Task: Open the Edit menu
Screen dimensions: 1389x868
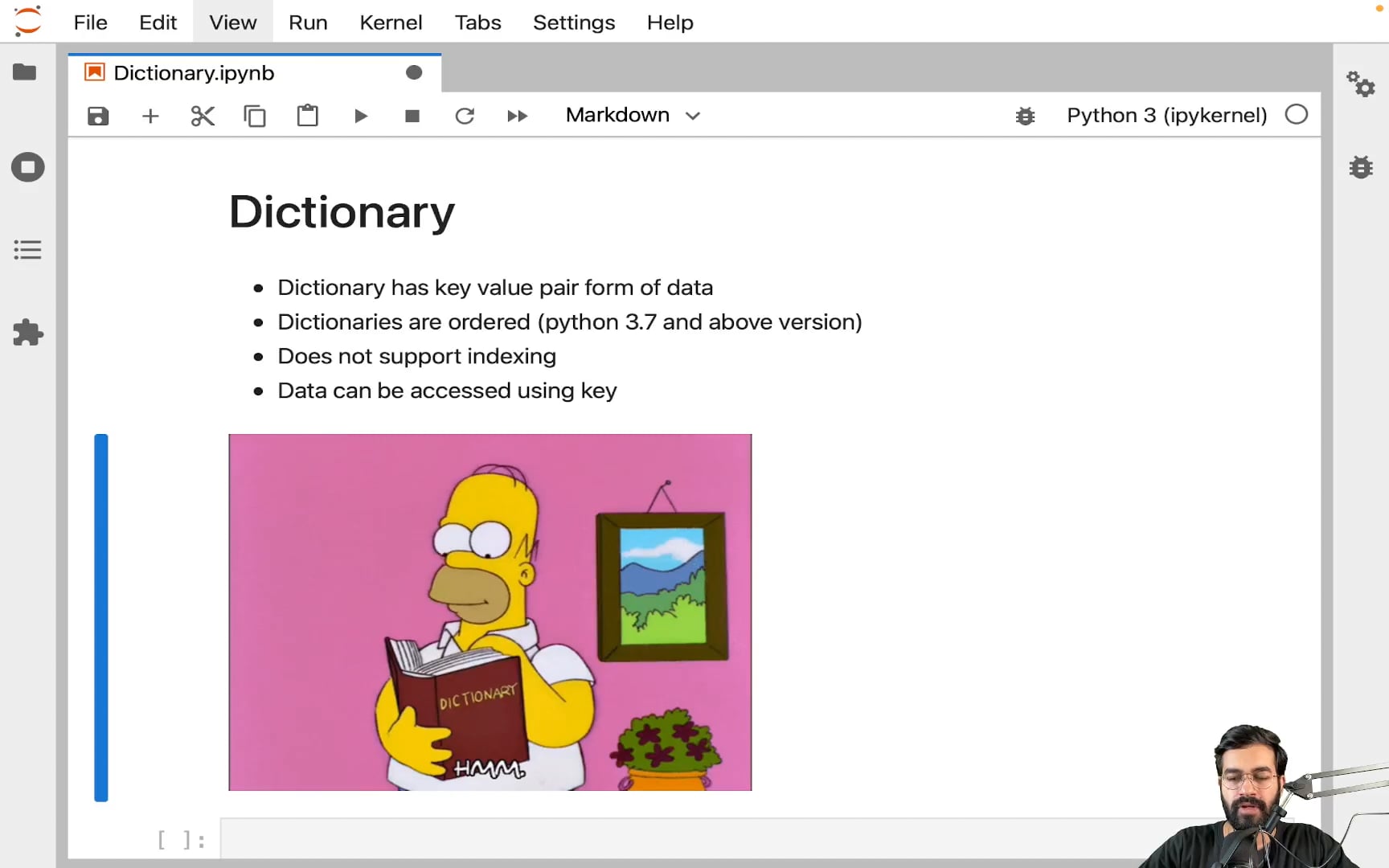Action: pyautogui.click(x=158, y=23)
